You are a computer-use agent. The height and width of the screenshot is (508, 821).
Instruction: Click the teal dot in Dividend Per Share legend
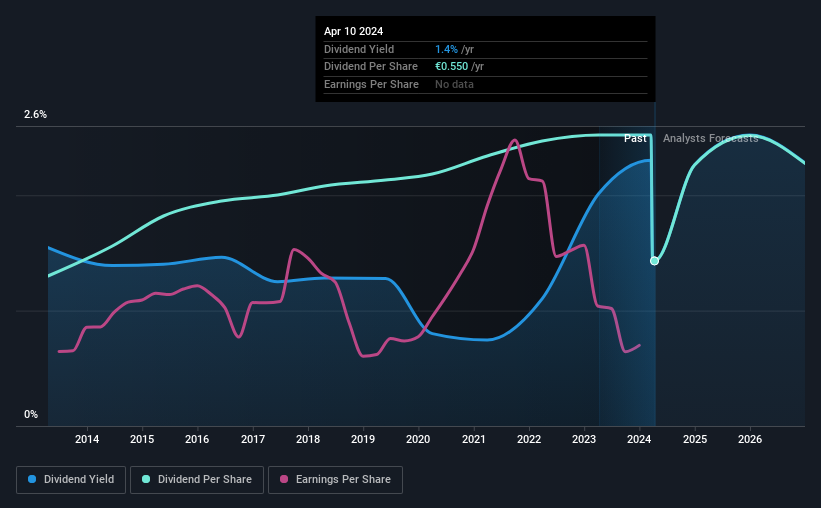coord(146,479)
